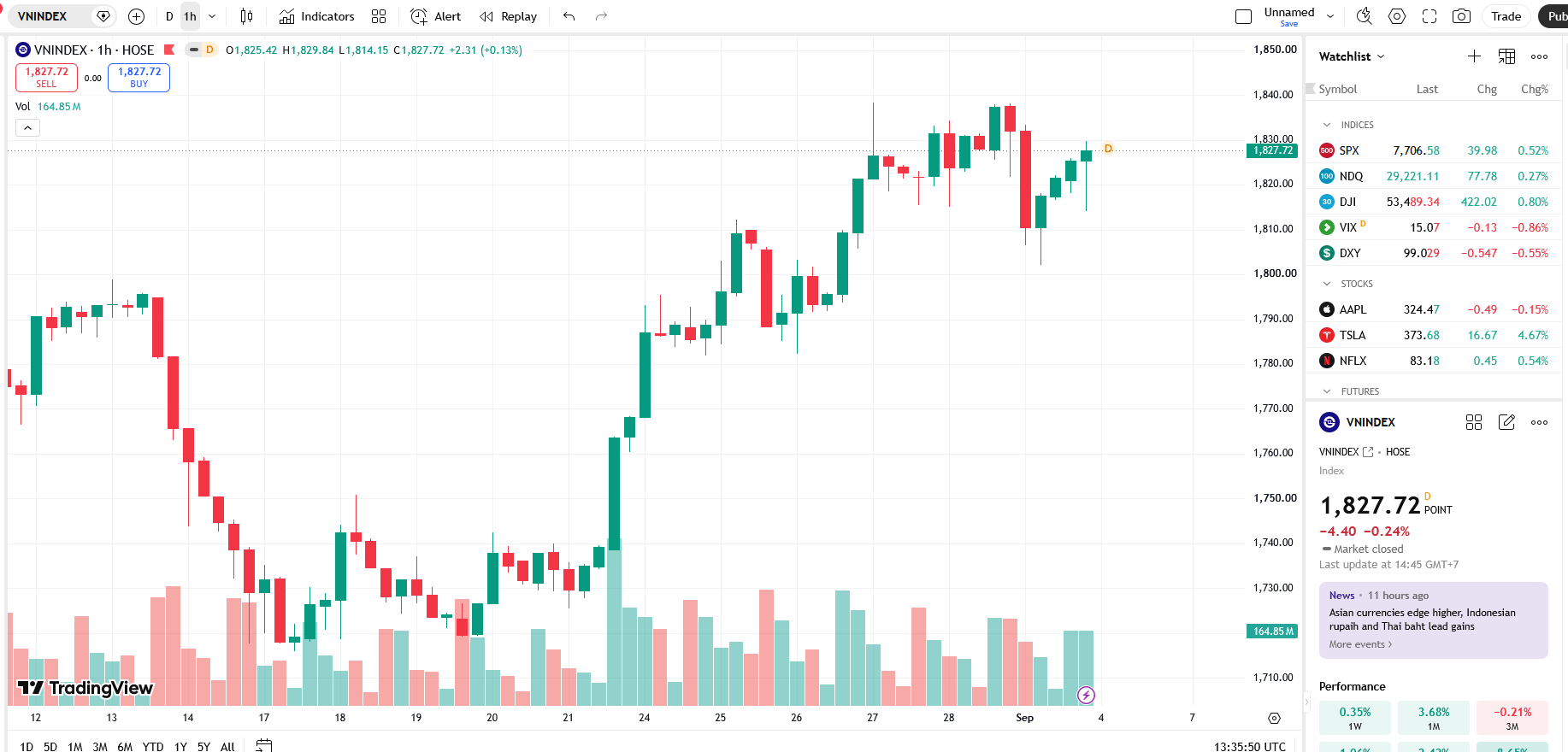Enter fullscreen mode

pos(1429,16)
